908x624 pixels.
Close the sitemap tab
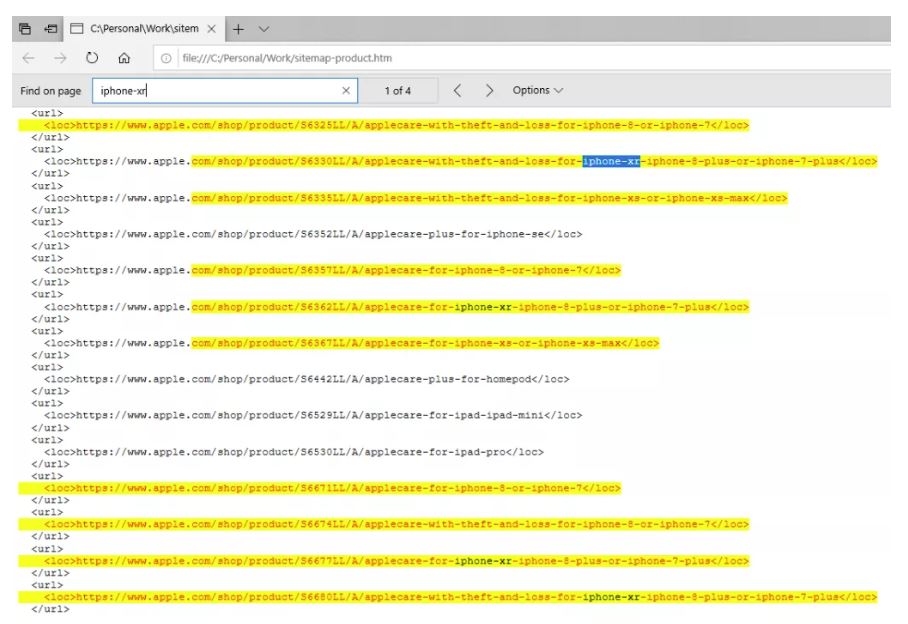coord(212,28)
